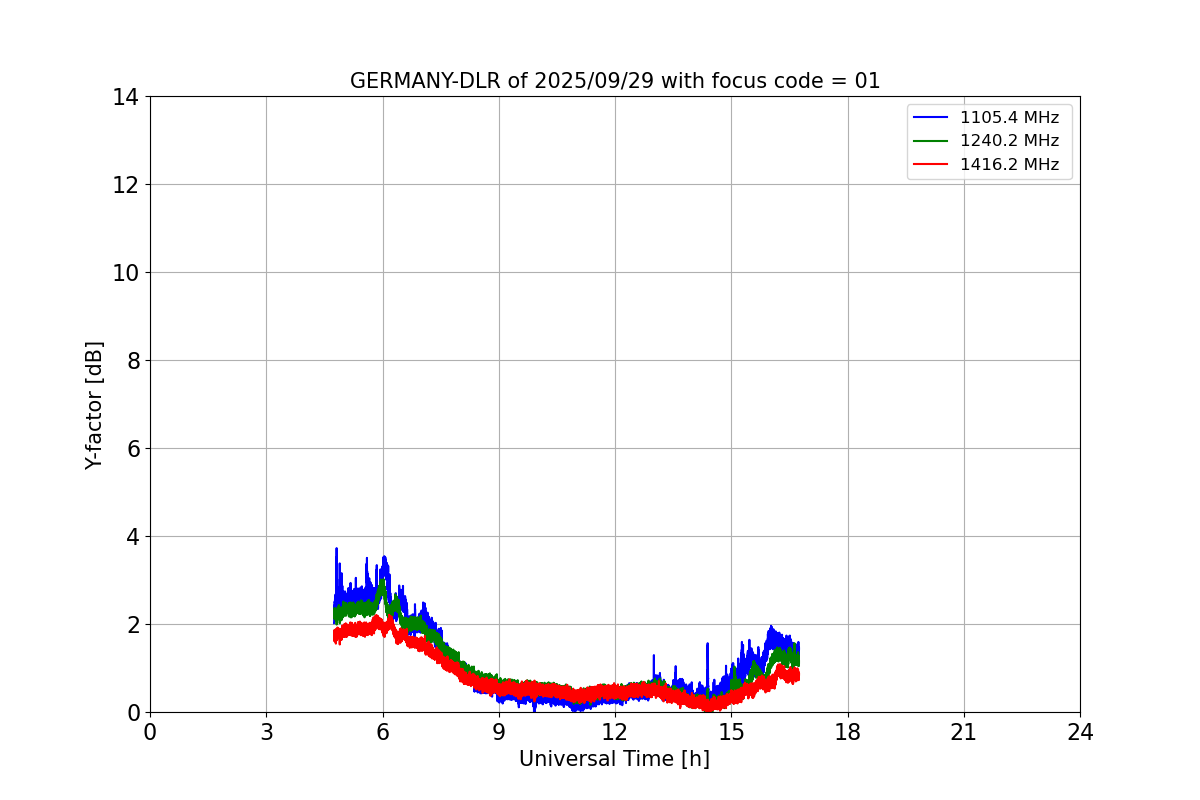
Task: Click the x-axis tick label '18'
Action: pos(848,732)
